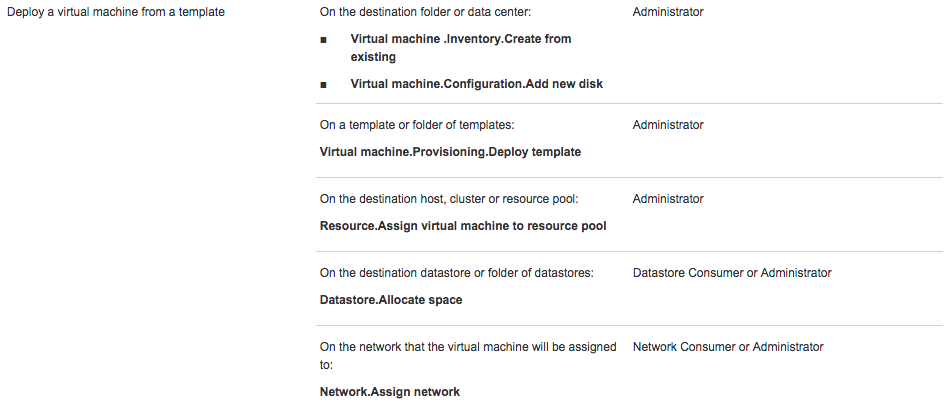
Task: Select the 'Network.Assign network' privilege
Action: click(390, 392)
